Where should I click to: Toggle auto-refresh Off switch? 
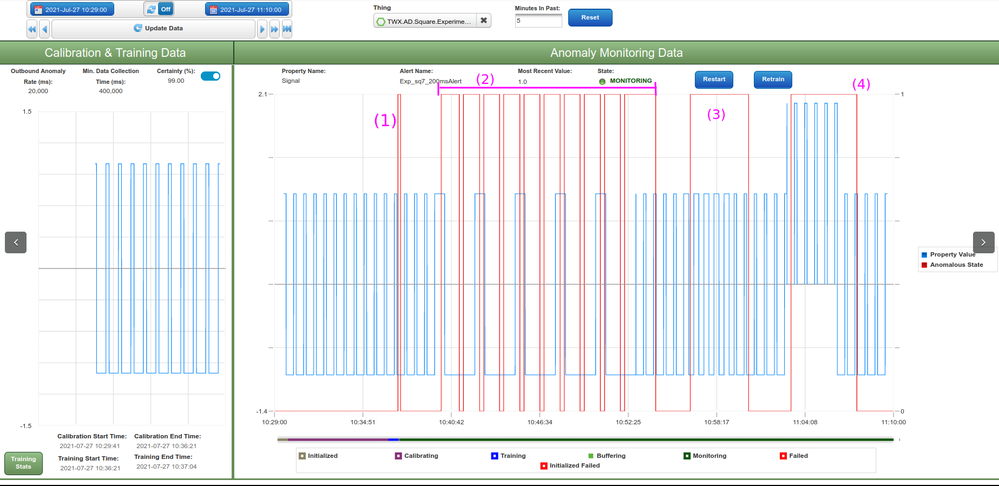(166, 9)
